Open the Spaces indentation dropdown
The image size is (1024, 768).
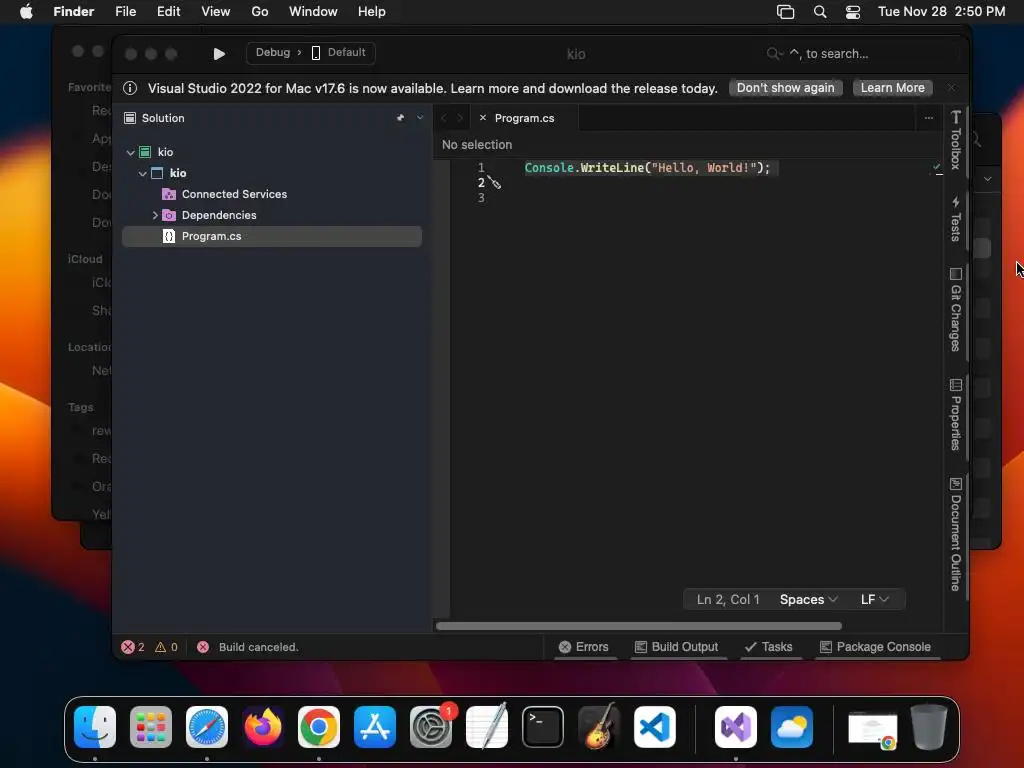(x=808, y=600)
